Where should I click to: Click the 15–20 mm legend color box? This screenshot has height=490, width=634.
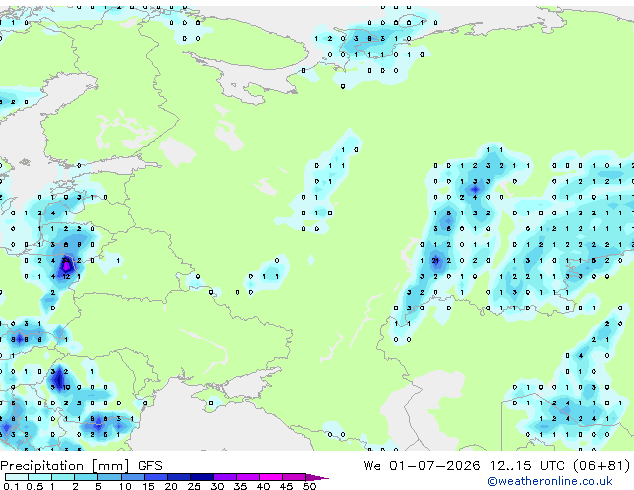tap(156, 477)
